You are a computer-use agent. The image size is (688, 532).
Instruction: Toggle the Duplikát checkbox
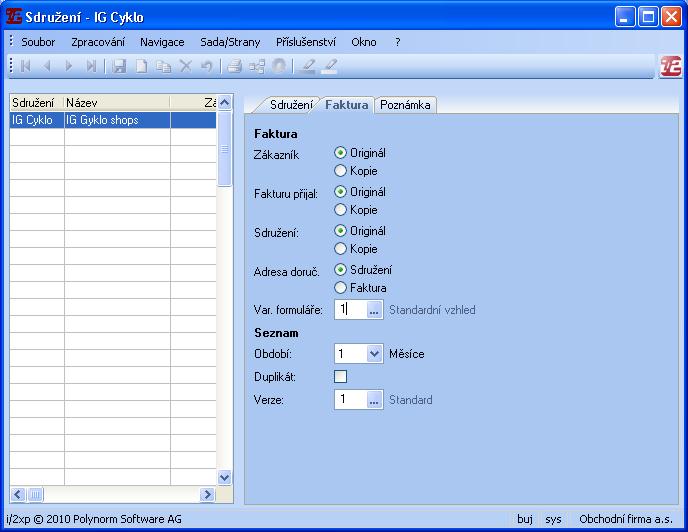(x=340, y=377)
